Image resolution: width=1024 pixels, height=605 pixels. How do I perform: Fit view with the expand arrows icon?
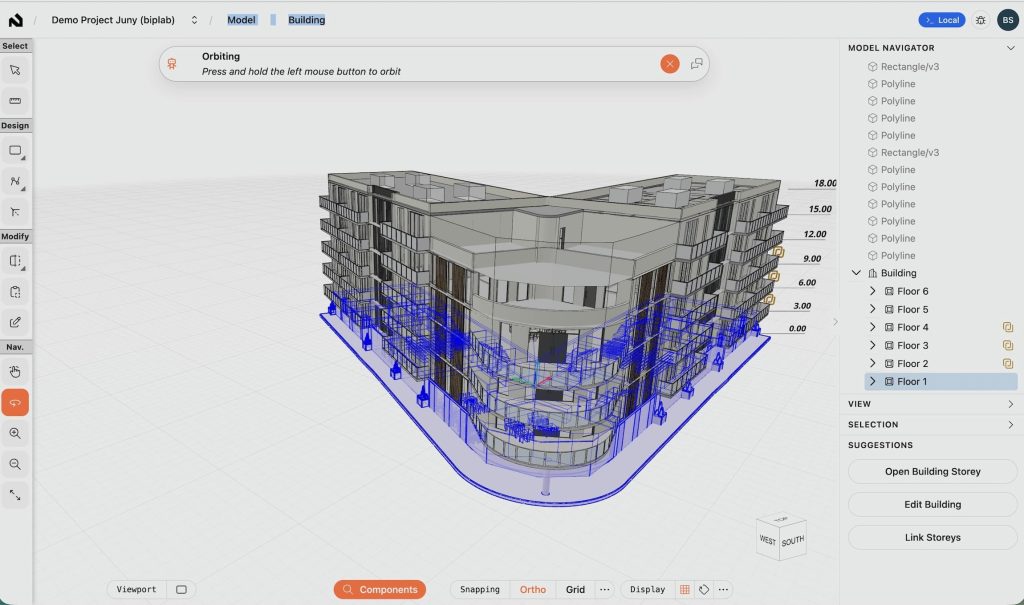click(x=15, y=495)
